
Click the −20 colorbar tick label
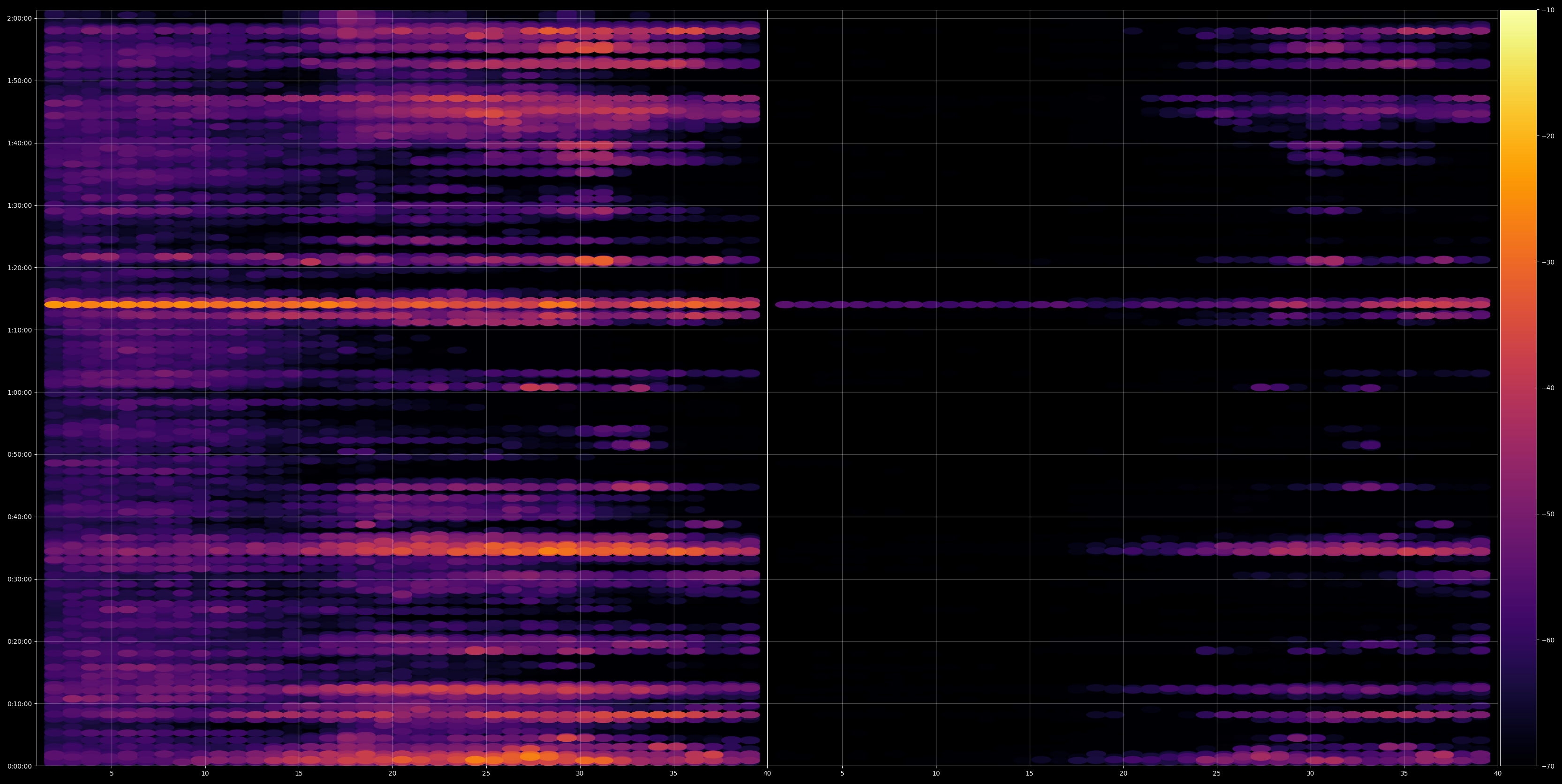[x=1548, y=136]
